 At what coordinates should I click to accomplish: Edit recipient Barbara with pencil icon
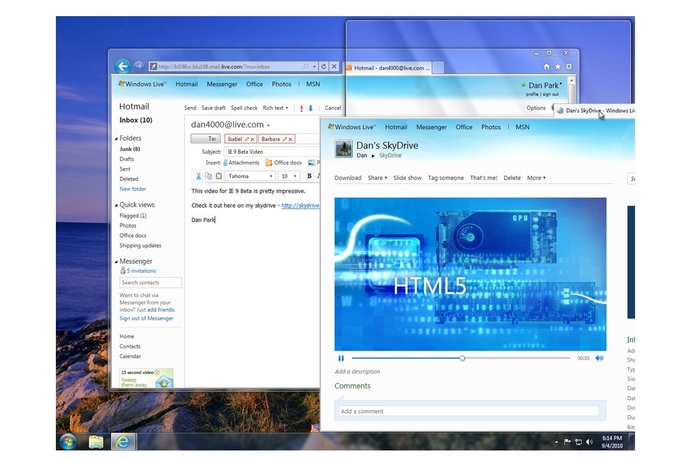pyautogui.click(x=285, y=139)
